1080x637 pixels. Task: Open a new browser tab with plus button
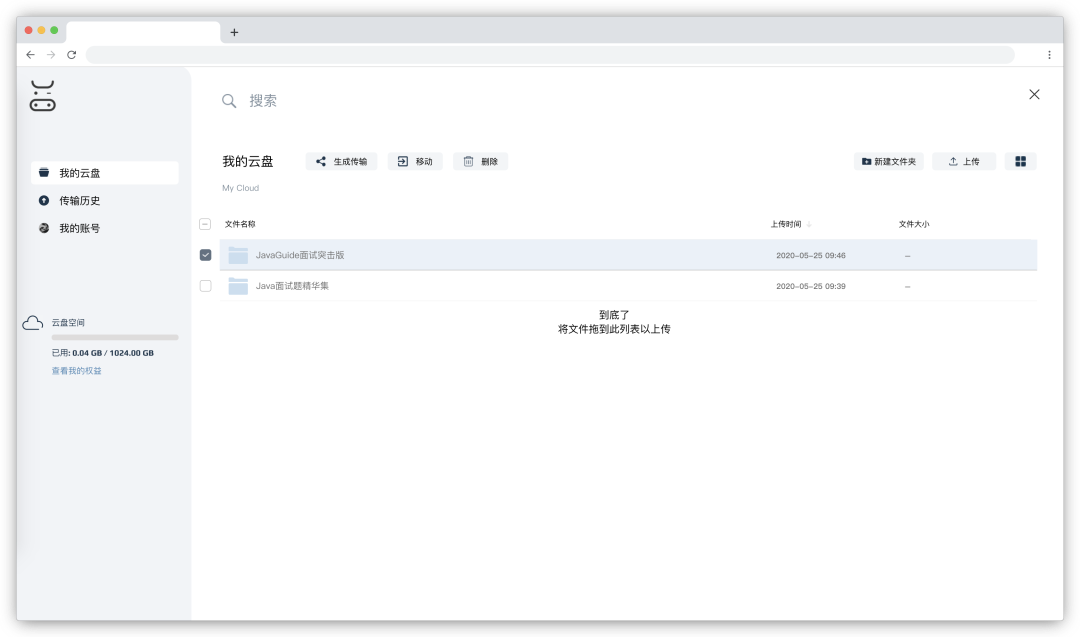click(x=234, y=31)
